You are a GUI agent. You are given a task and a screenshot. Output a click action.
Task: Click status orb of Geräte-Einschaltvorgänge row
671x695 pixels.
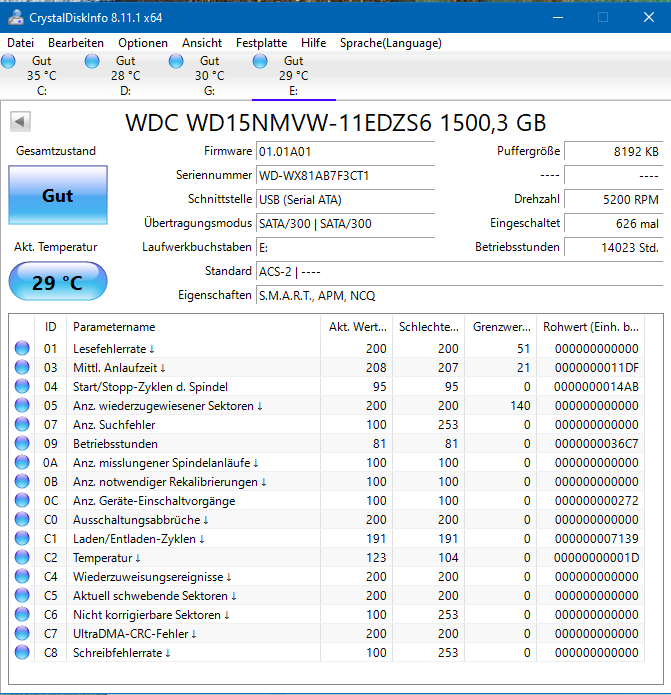22,500
